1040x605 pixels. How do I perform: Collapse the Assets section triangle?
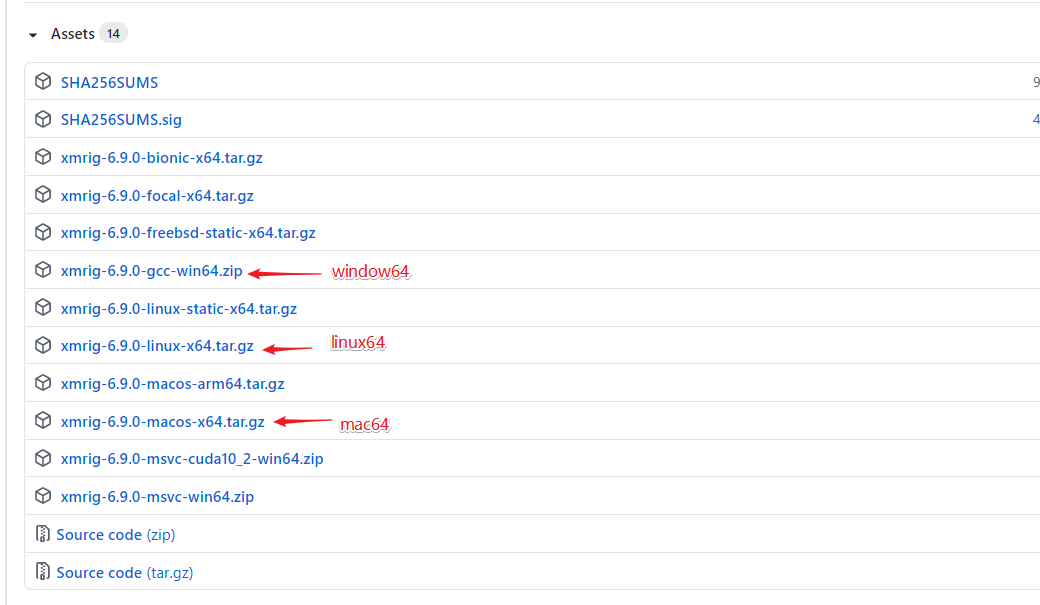33,35
